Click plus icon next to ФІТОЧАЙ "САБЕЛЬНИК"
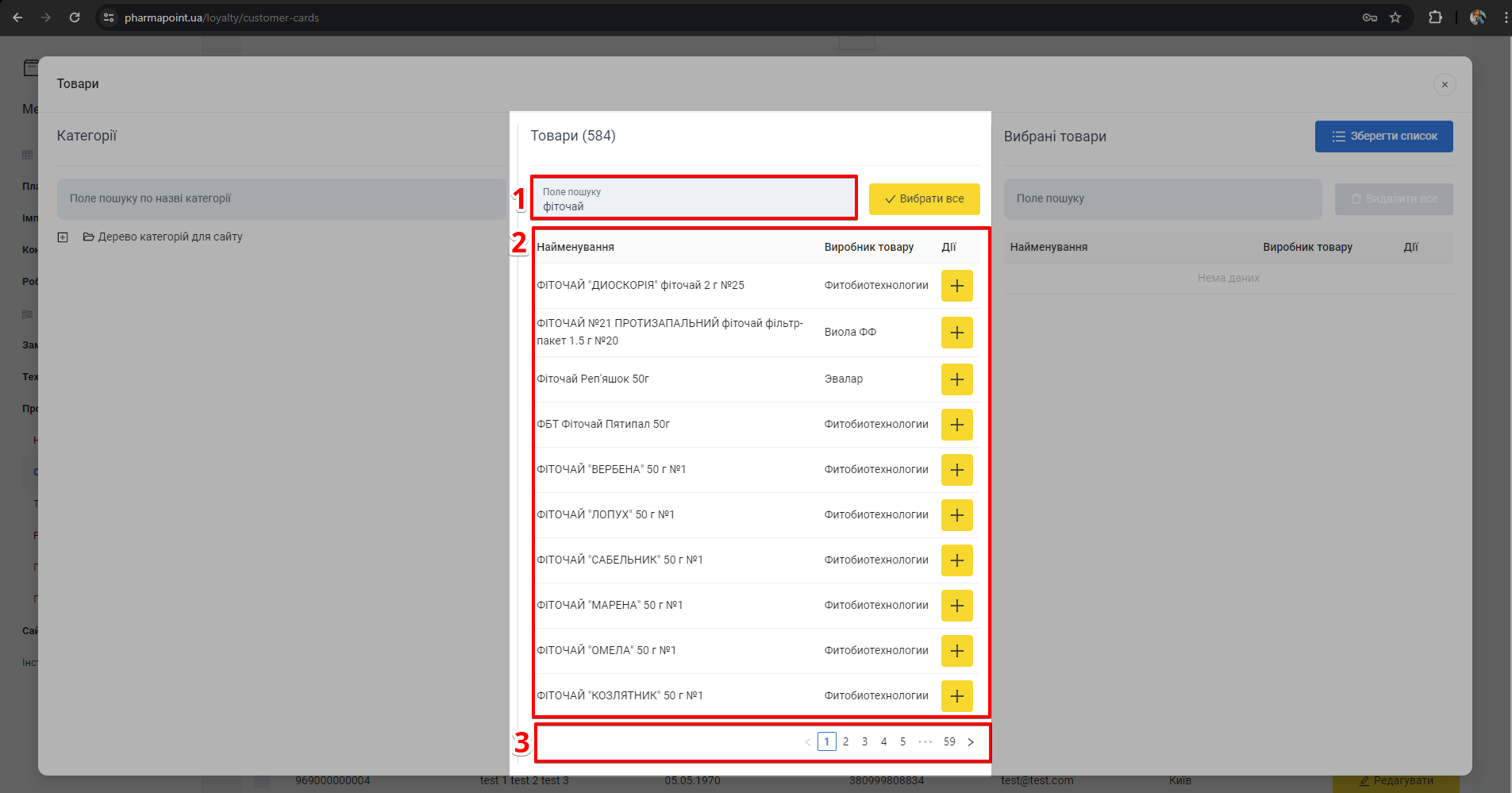This screenshot has width=1512, height=793. click(956, 560)
